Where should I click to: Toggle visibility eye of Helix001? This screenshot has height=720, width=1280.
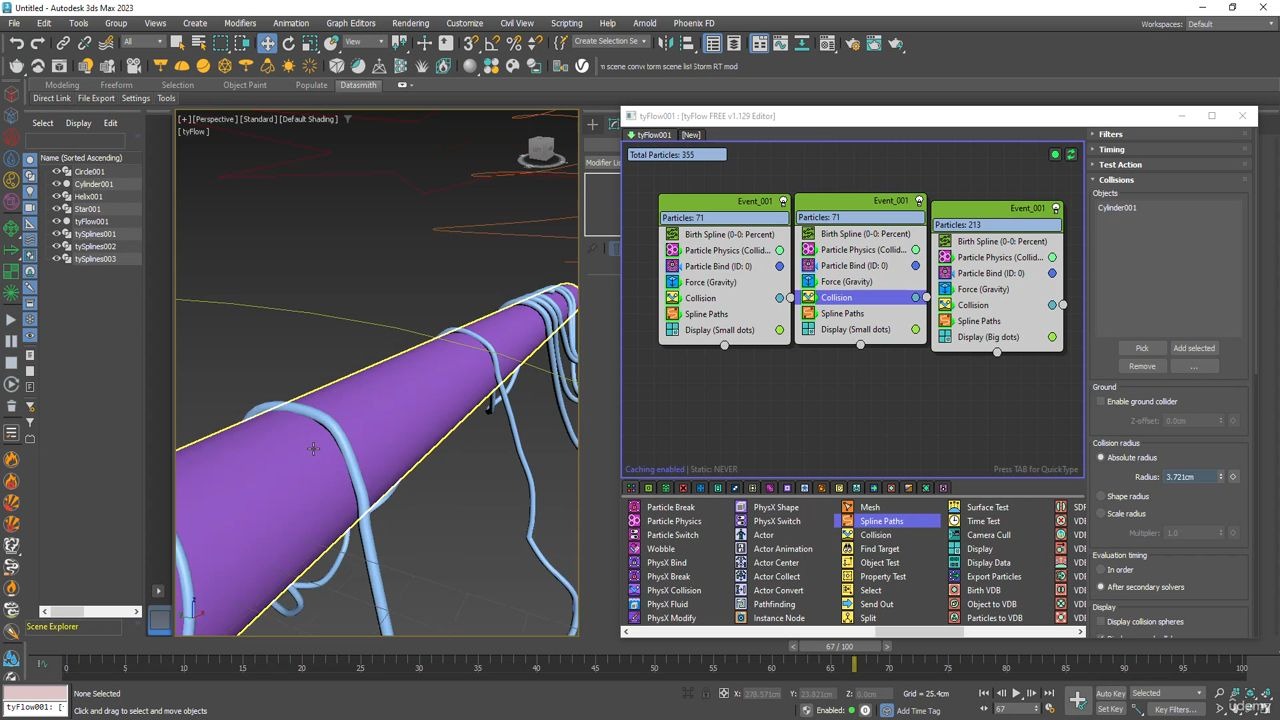click(x=56, y=196)
